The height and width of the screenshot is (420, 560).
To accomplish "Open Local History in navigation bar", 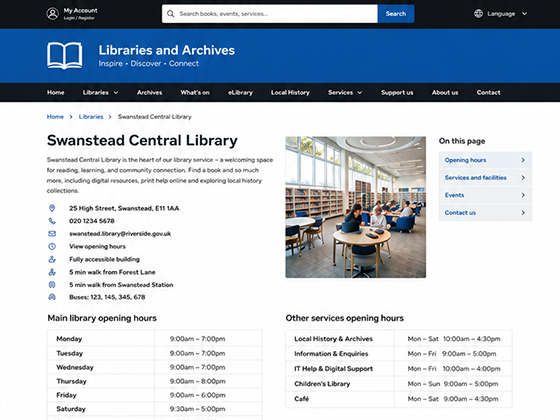I will tap(290, 92).
